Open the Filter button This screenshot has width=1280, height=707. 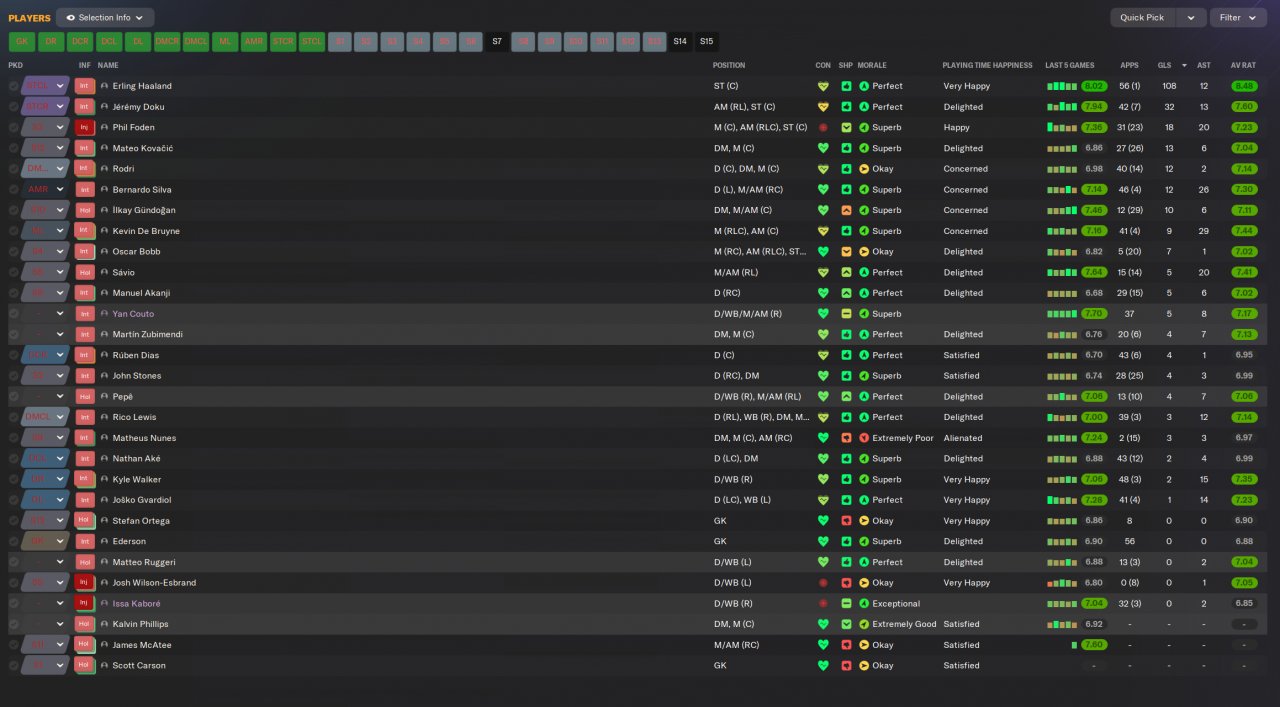(1238, 17)
